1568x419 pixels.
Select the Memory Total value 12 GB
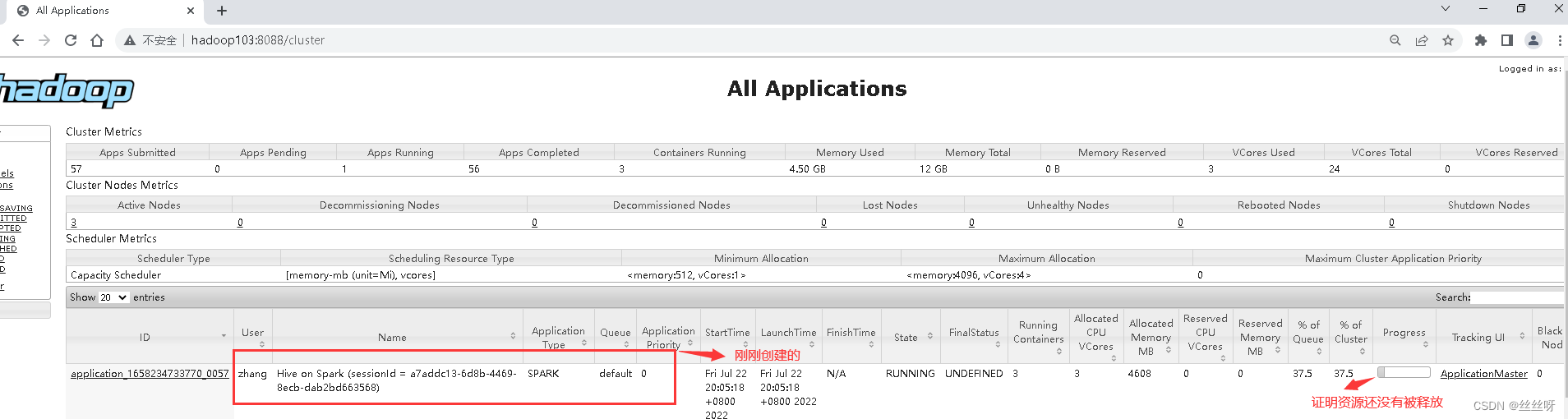pos(933,169)
